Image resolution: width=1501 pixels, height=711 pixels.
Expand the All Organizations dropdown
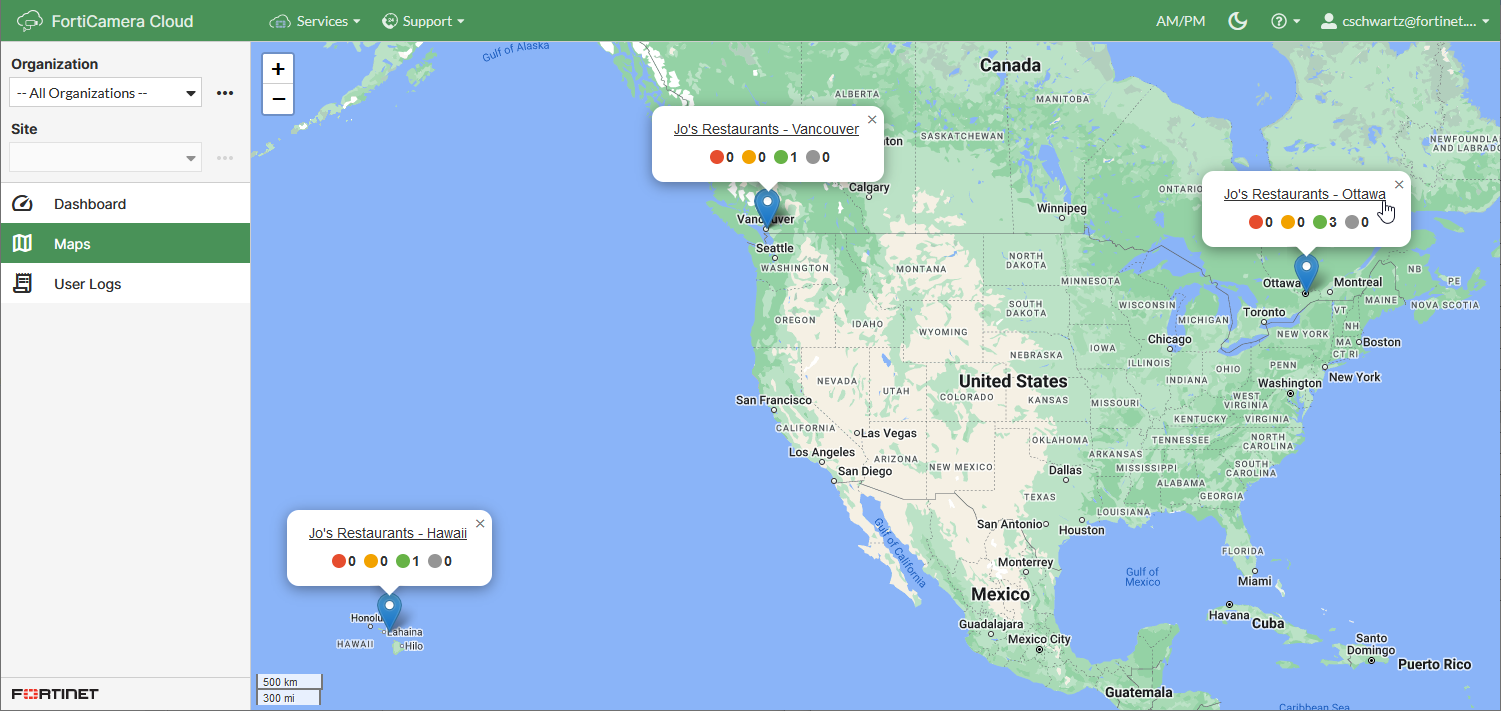pyautogui.click(x=105, y=93)
